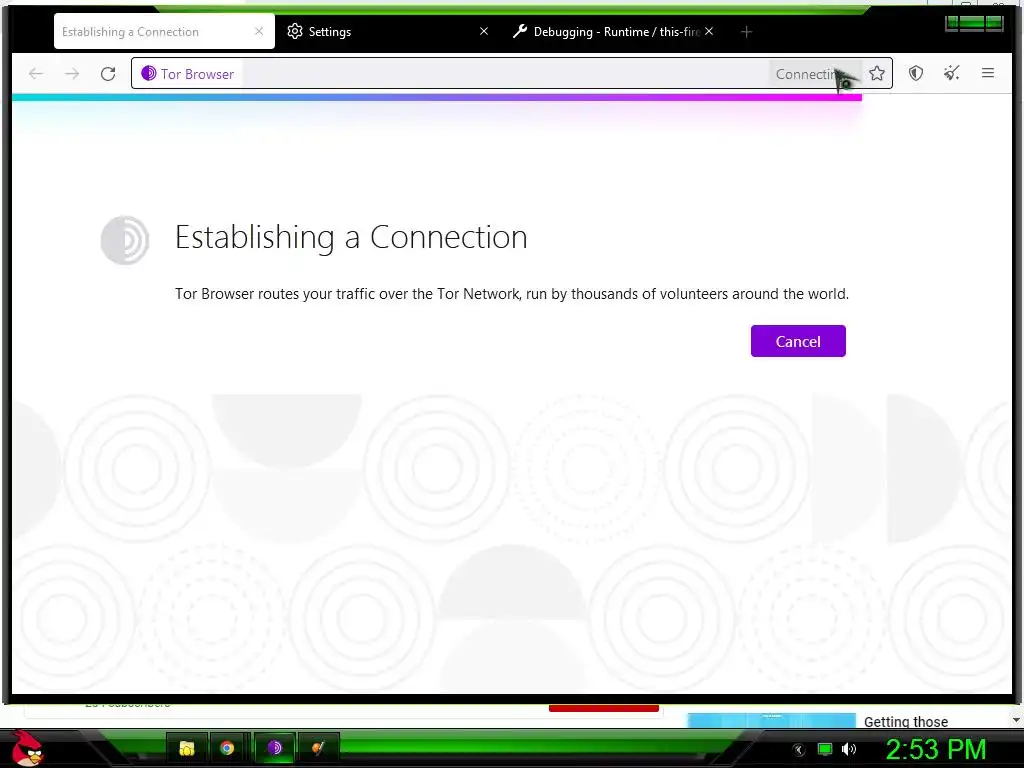The width and height of the screenshot is (1024, 768).
Task: Click the Establishing a Connection heading
Action: pyautogui.click(x=351, y=237)
